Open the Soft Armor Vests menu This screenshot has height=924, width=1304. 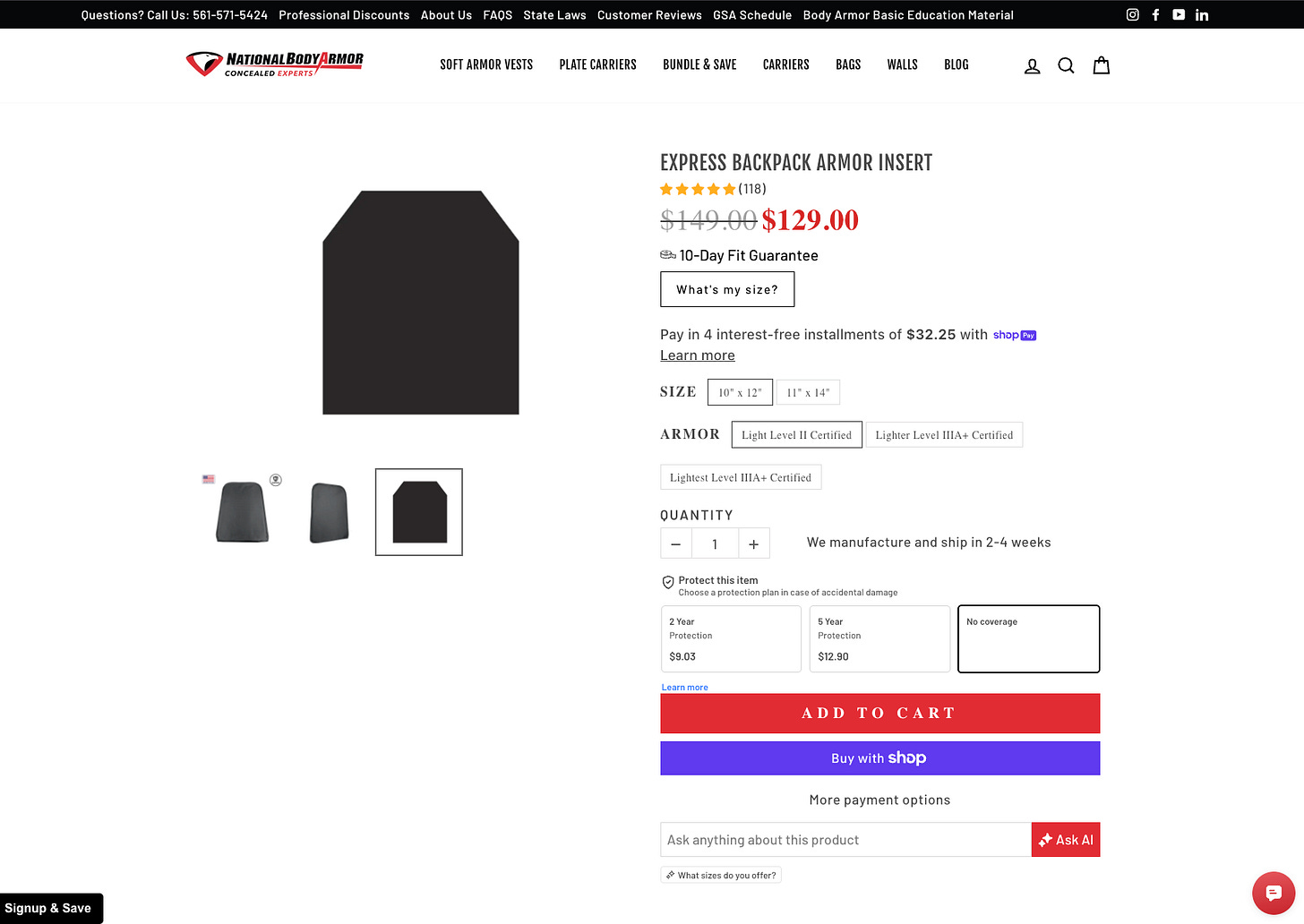click(486, 64)
